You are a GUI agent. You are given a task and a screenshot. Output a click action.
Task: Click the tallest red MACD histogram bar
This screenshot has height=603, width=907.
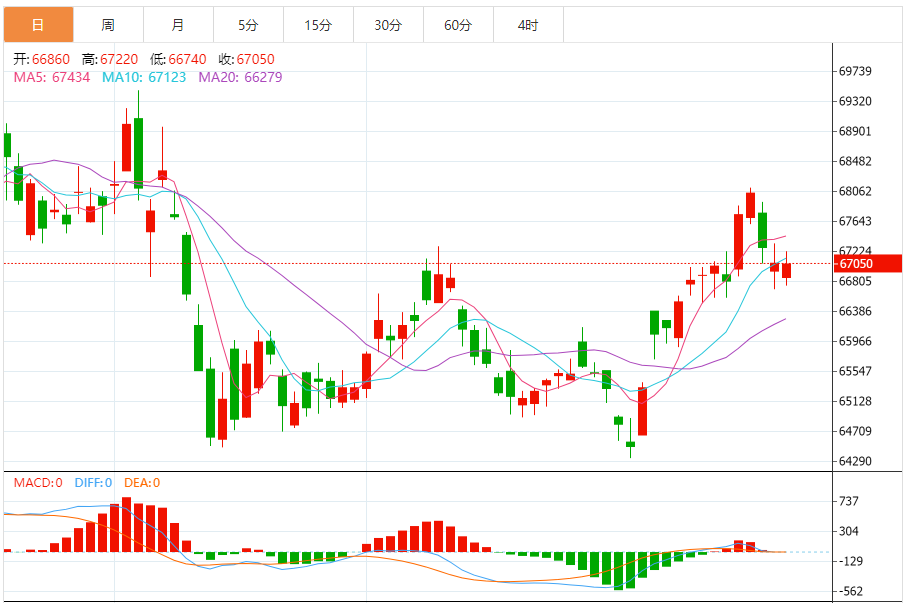click(126, 524)
